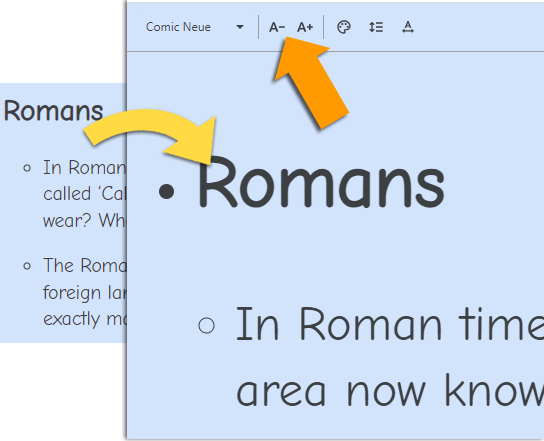The height and width of the screenshot is (441, 544).
Task: Click the 'foreign lar' text in left panel
Action: pos(85,292)
